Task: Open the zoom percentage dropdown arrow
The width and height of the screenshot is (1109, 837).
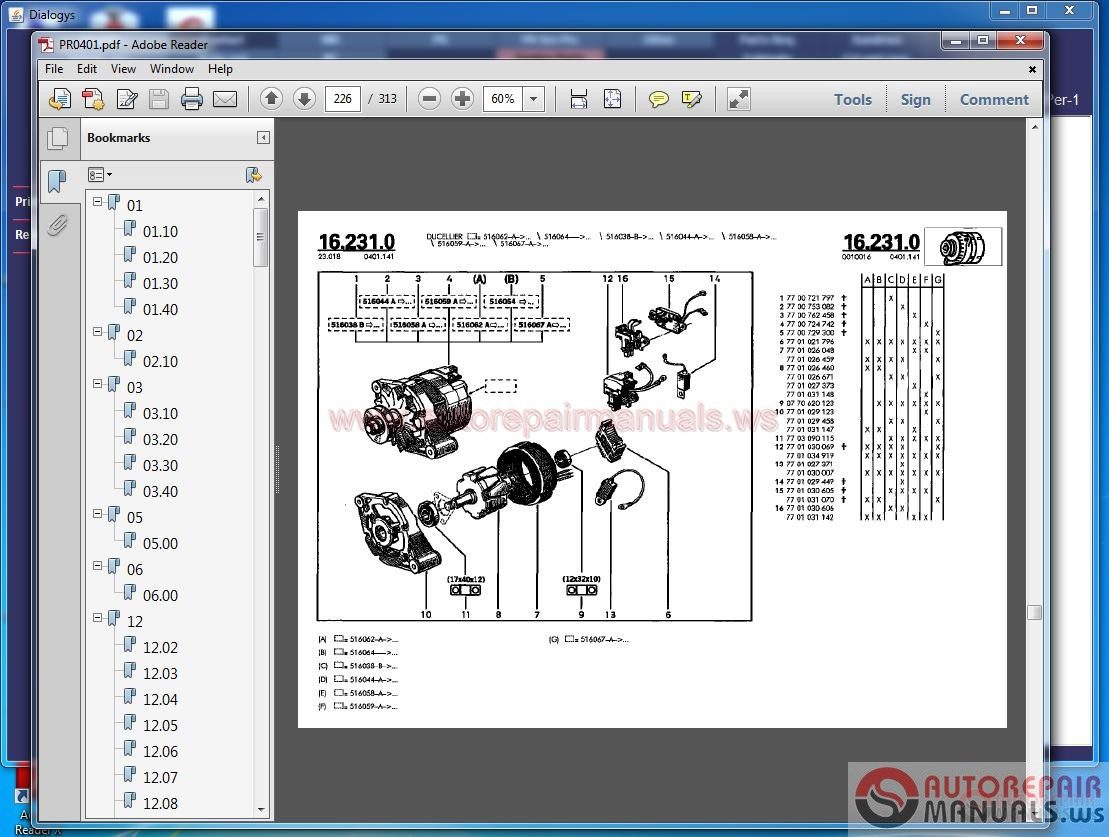Action: point(533,99)
